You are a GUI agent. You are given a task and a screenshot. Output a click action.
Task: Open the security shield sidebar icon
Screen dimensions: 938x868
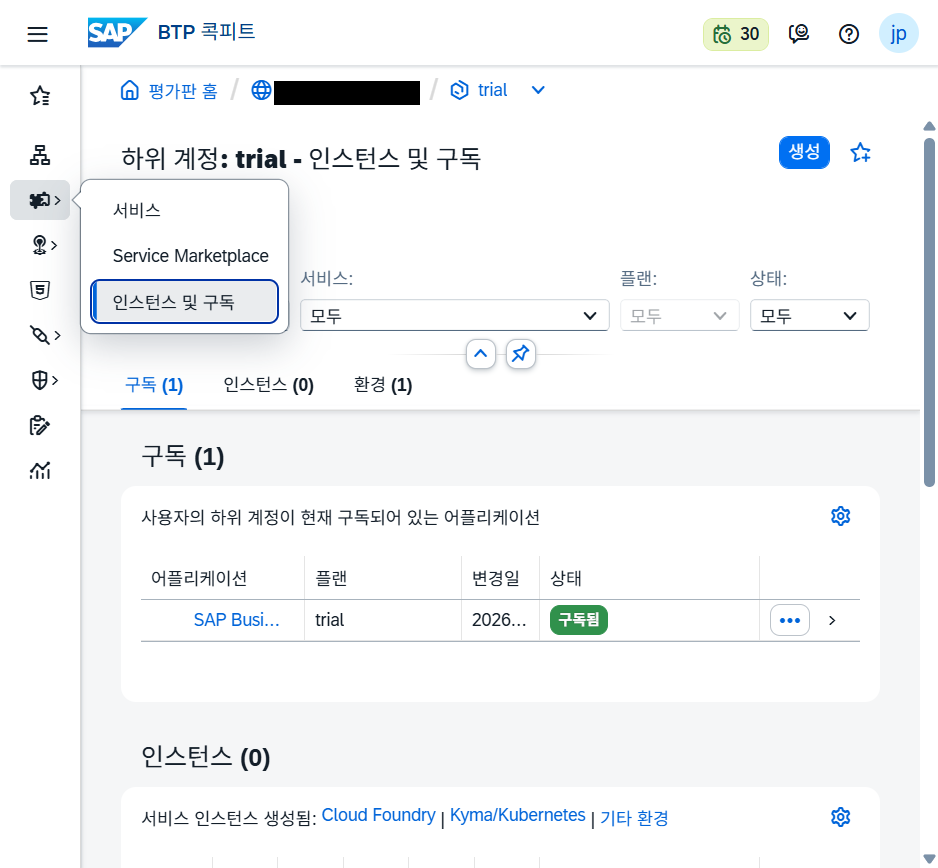click(39, 380)
